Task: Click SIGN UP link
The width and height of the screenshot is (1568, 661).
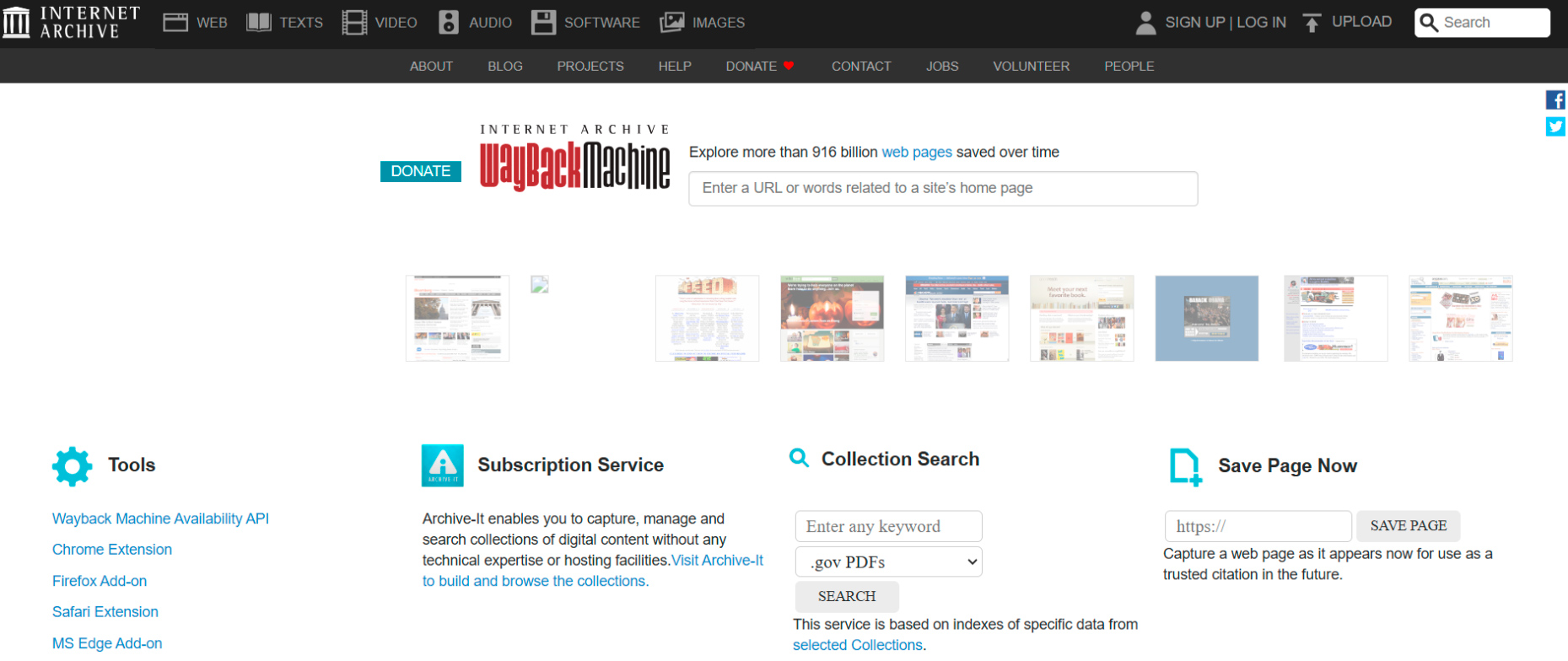Action: (1195, 23)
